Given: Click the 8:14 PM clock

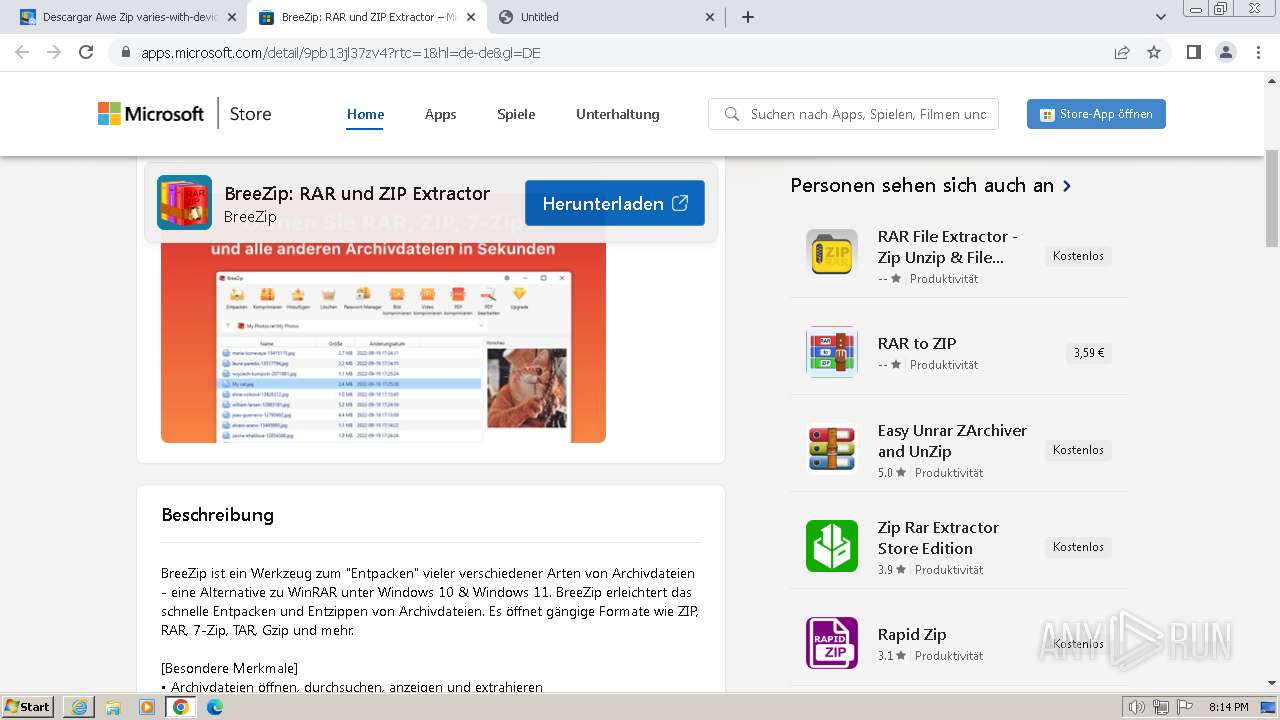Looking at the screenshot, I should 1228,707.
